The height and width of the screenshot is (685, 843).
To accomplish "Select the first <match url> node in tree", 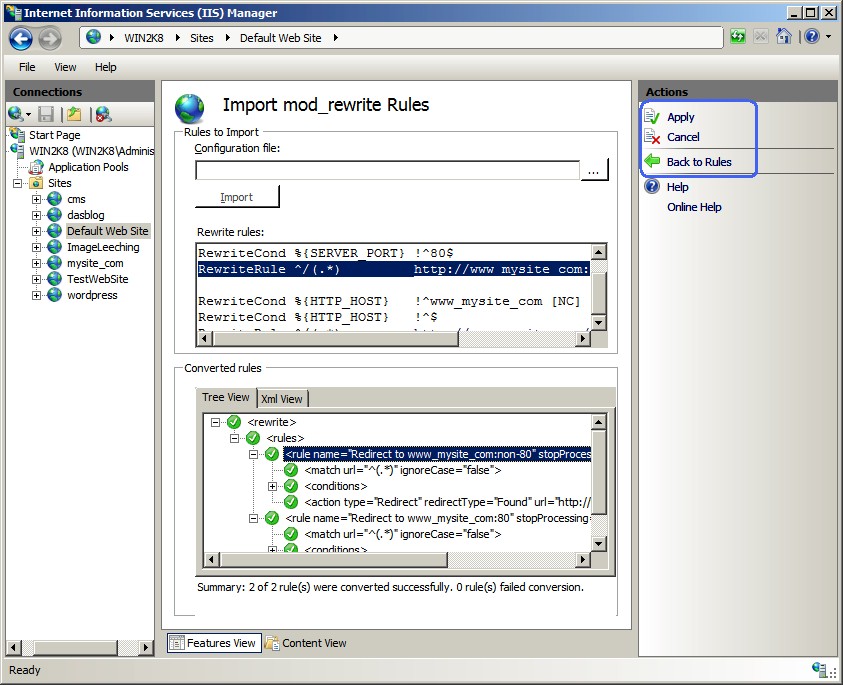I will coord(403,470).
